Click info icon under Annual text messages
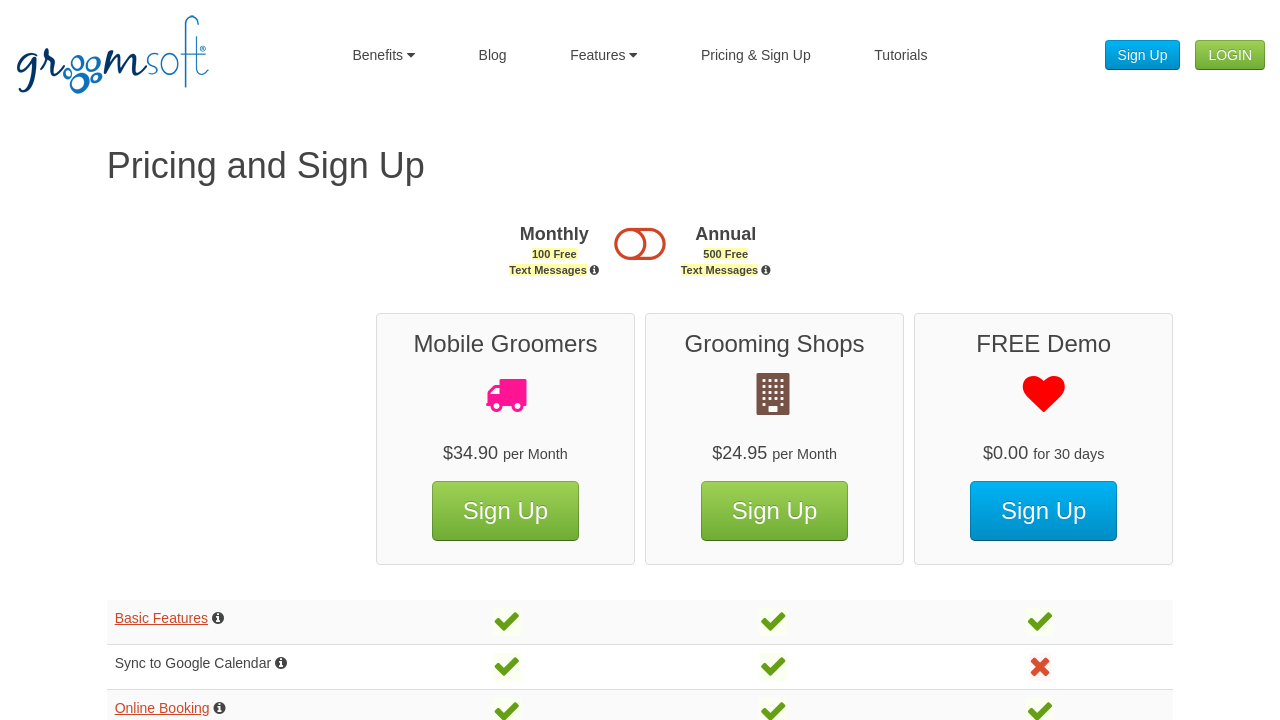 tap(766, 270)
